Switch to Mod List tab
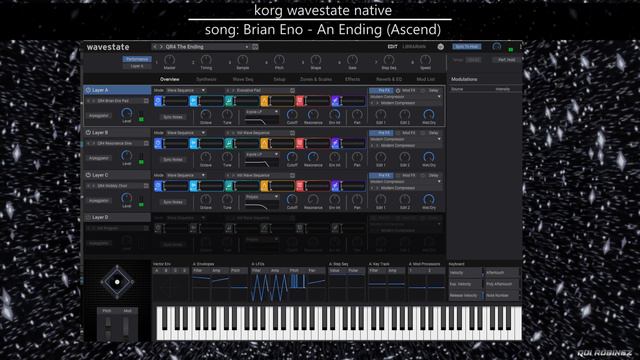Viewport: 640px width, 360px height. click(x=426, y=79)
